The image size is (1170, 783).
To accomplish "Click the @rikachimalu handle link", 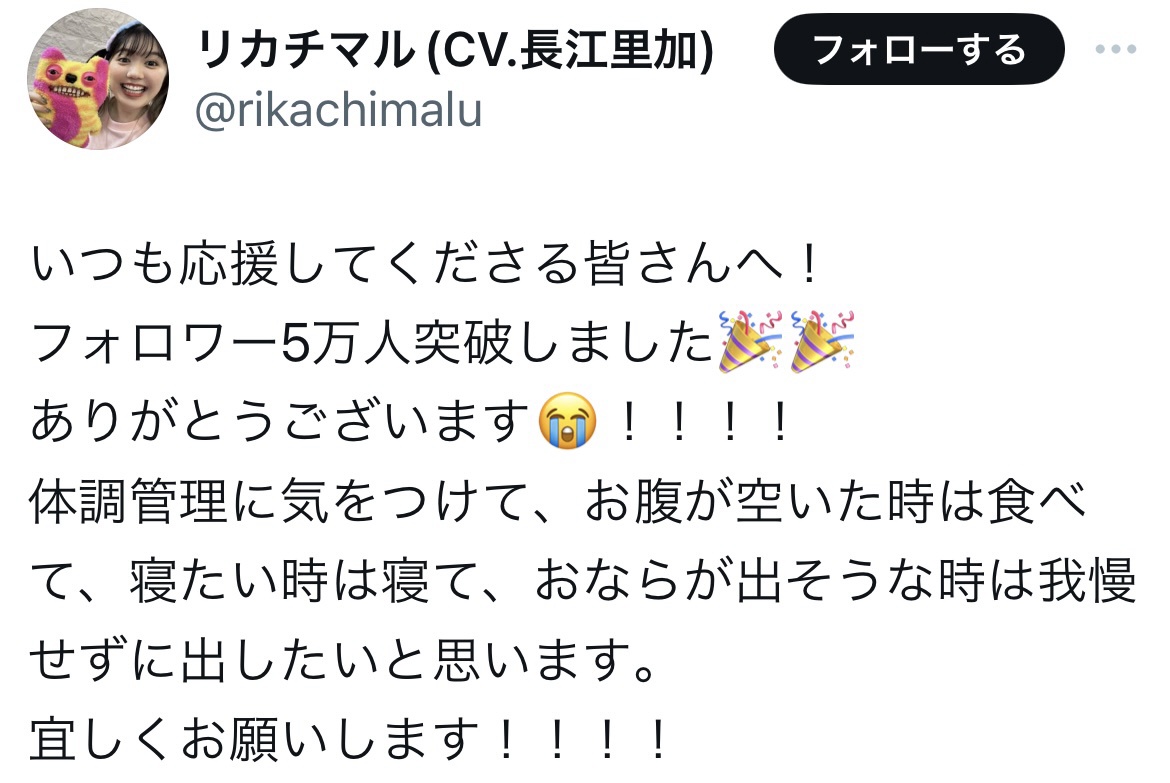I will (x=338, y=110).
